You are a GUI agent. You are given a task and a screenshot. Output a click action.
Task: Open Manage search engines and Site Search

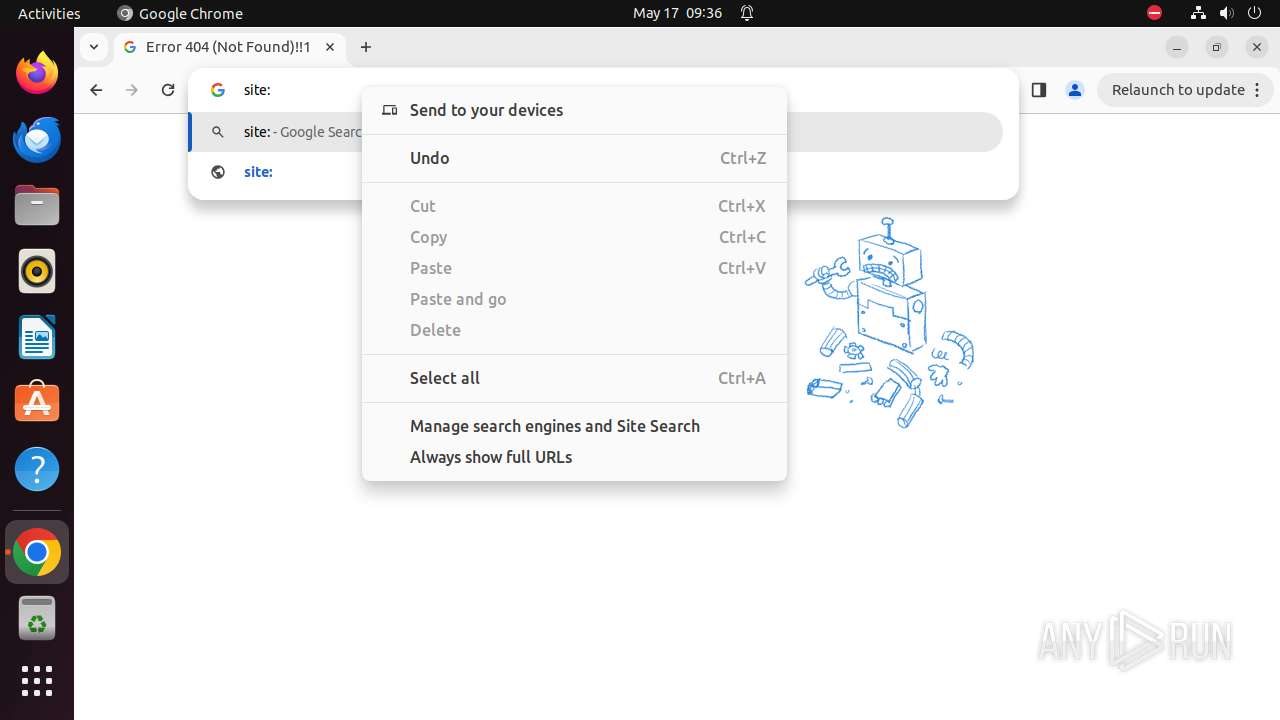(x=574, y=426)
